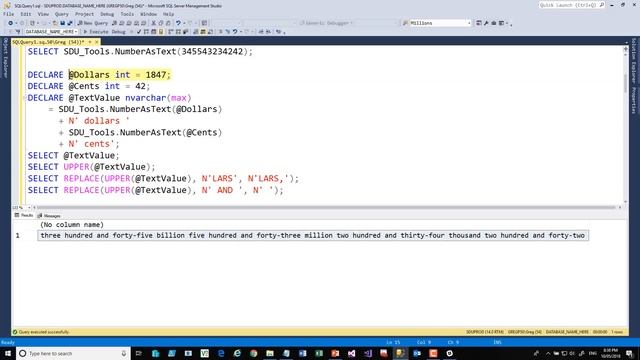This screenshot has width=640, height=360.
Task: Open Microsoft Edge from the taskbar
Action: point(221,353)
